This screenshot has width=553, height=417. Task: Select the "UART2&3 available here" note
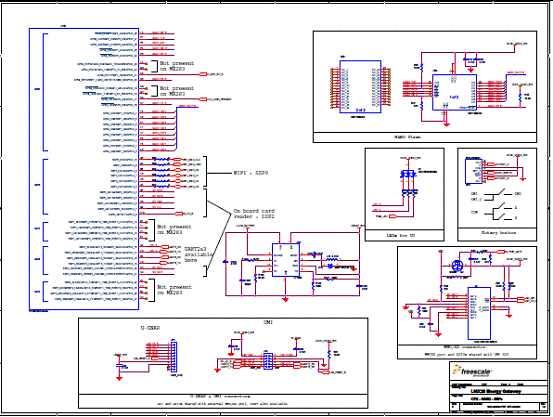coord(199,254)
